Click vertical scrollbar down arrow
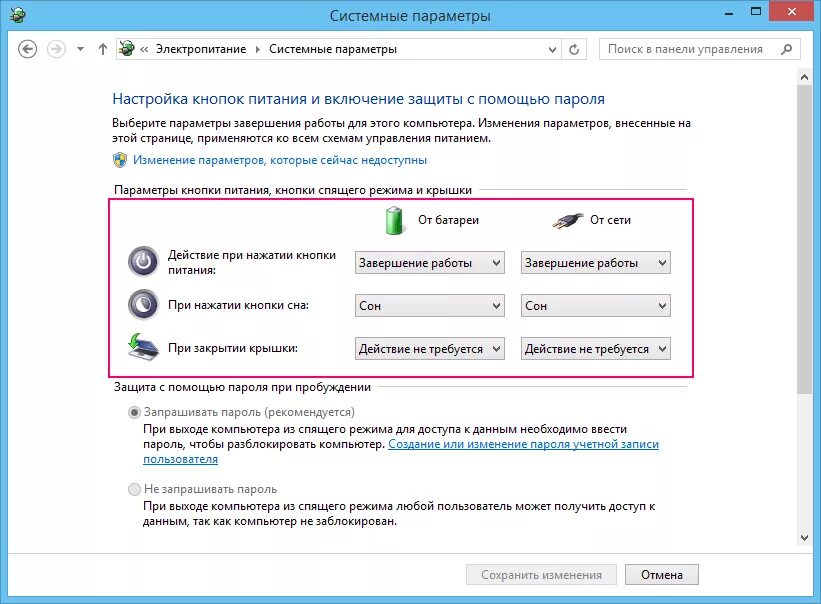Viewport: 821px width, 604px height. click(x=805, y=538)
